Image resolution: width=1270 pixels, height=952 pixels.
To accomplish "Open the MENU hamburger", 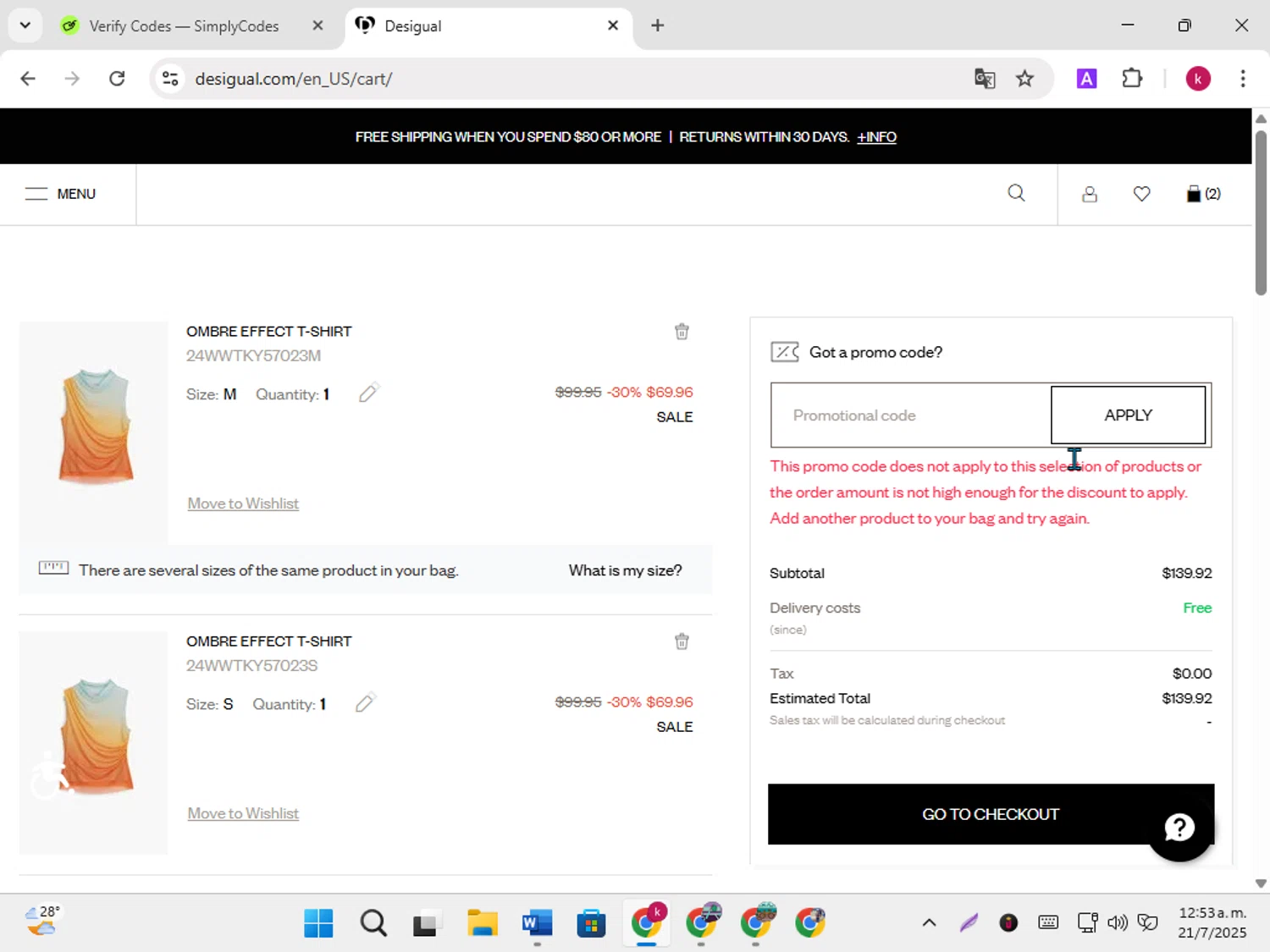I will (x=61, y=194).
